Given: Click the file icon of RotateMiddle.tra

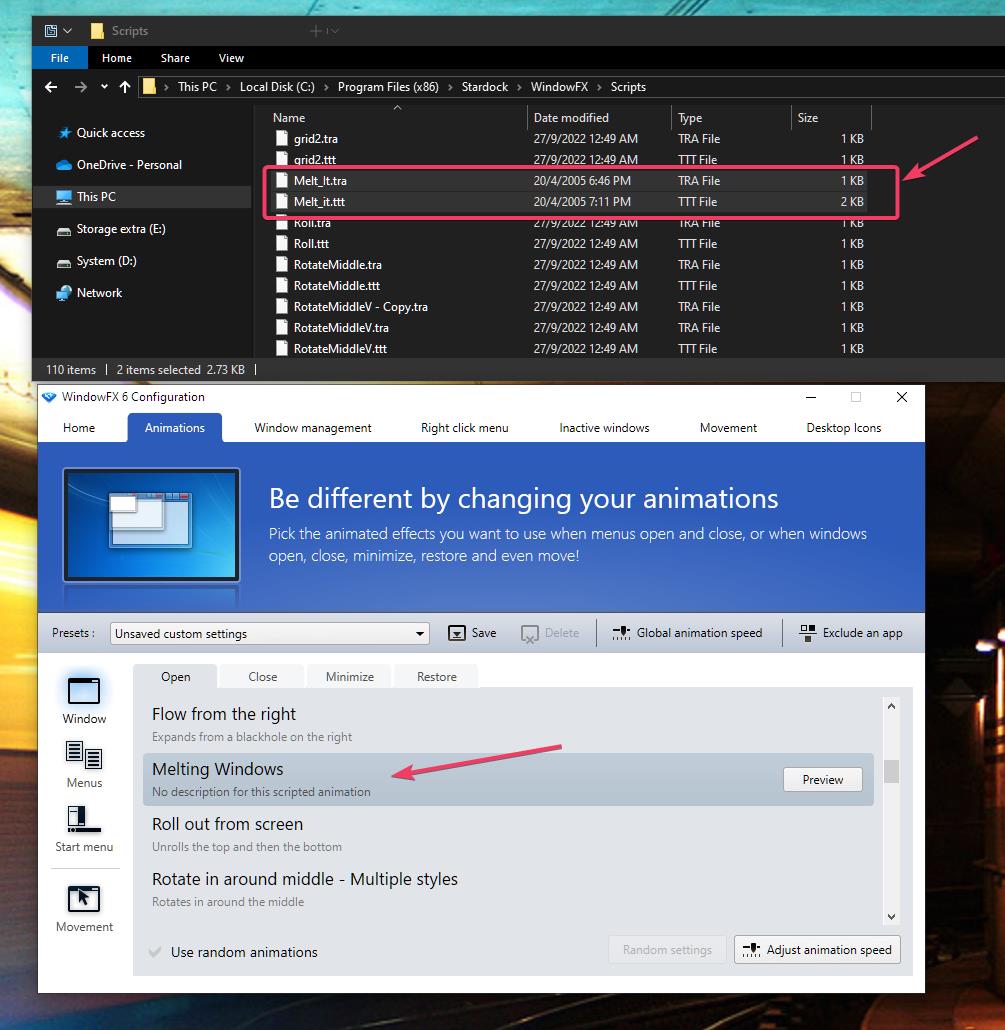Looking at the screenshot, I should (282, 264).
